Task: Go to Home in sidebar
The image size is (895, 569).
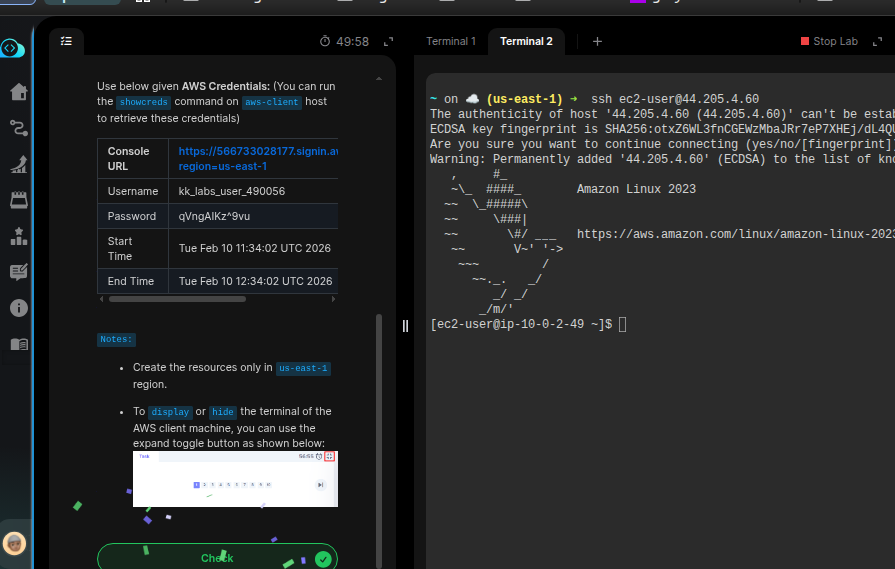Action: (19, 92)
